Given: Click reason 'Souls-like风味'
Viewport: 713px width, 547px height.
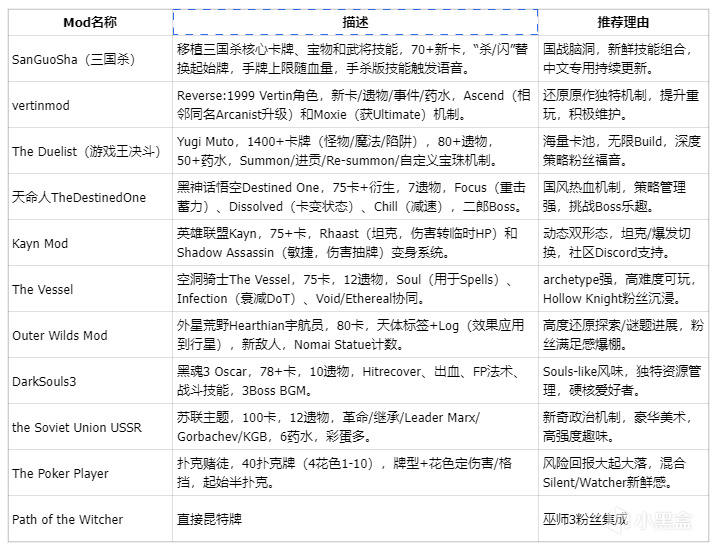Looking at the screenshot, I should click(623, 381).
